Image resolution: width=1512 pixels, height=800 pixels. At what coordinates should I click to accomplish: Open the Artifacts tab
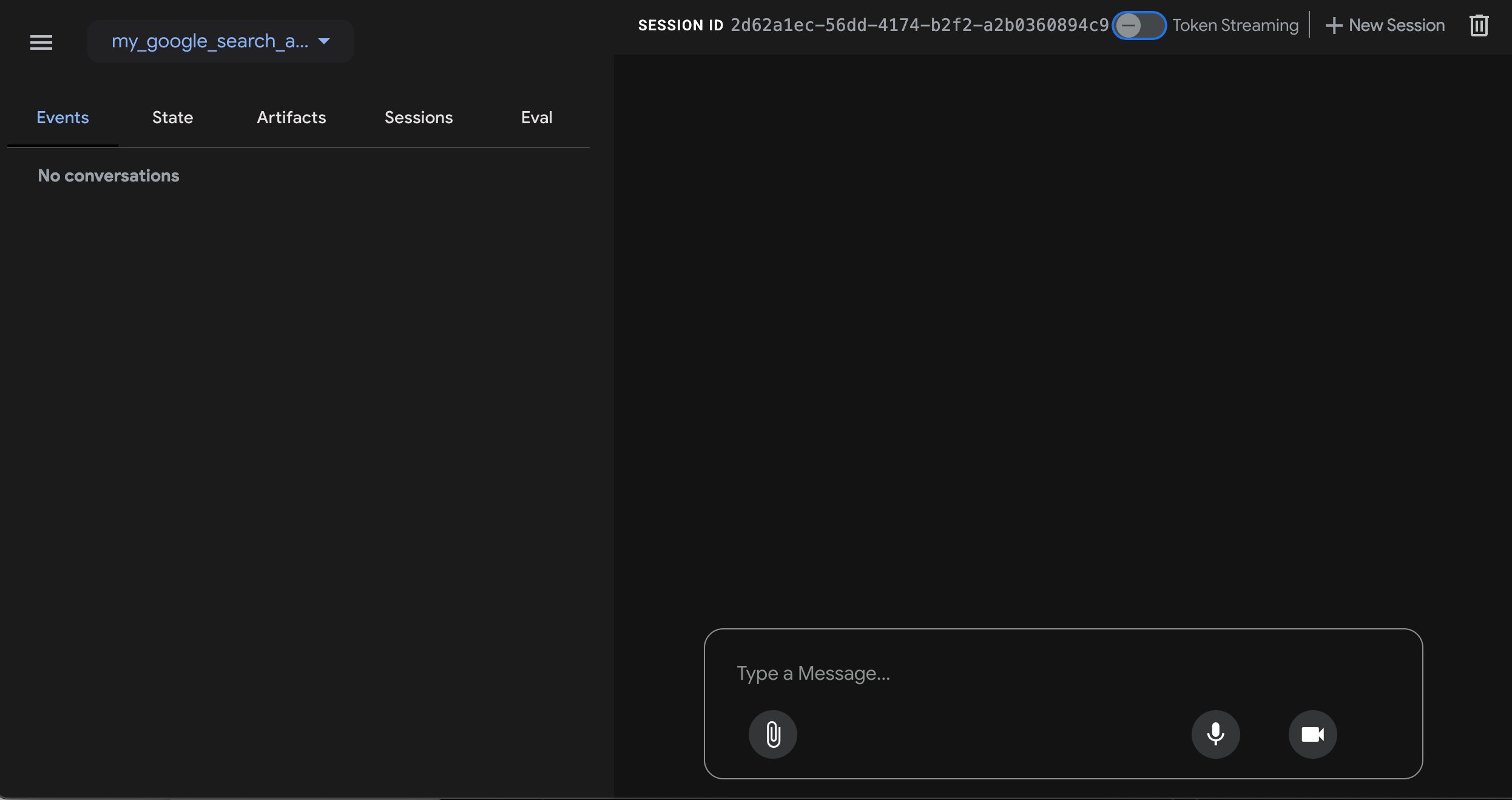(291, 118)
